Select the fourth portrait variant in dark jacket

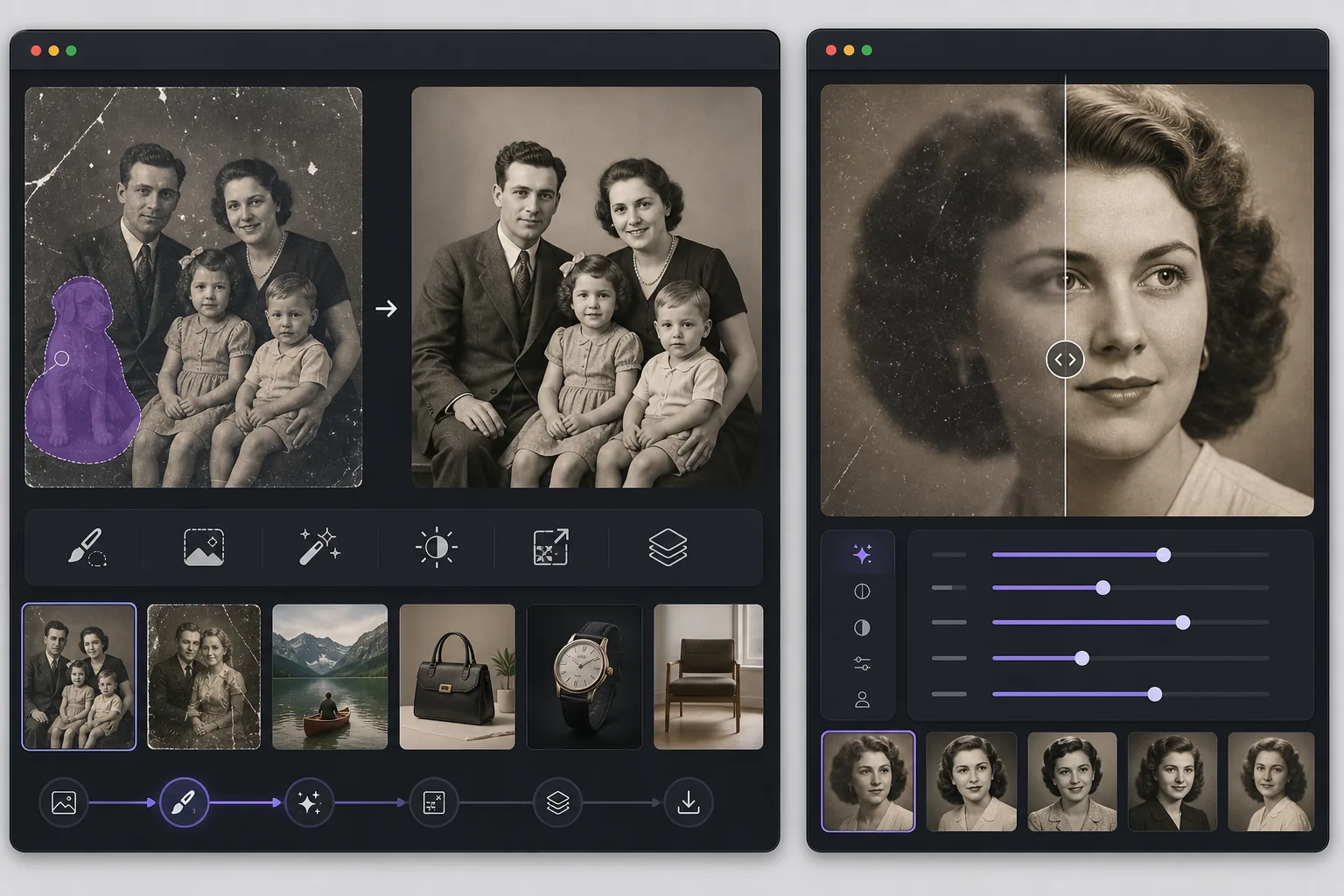(x=1172, y=781)
